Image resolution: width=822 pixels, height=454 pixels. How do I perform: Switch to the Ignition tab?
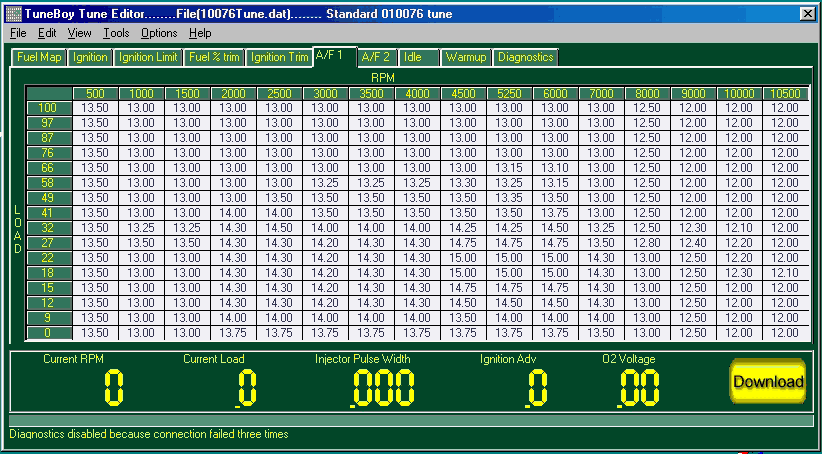[90, 57]
